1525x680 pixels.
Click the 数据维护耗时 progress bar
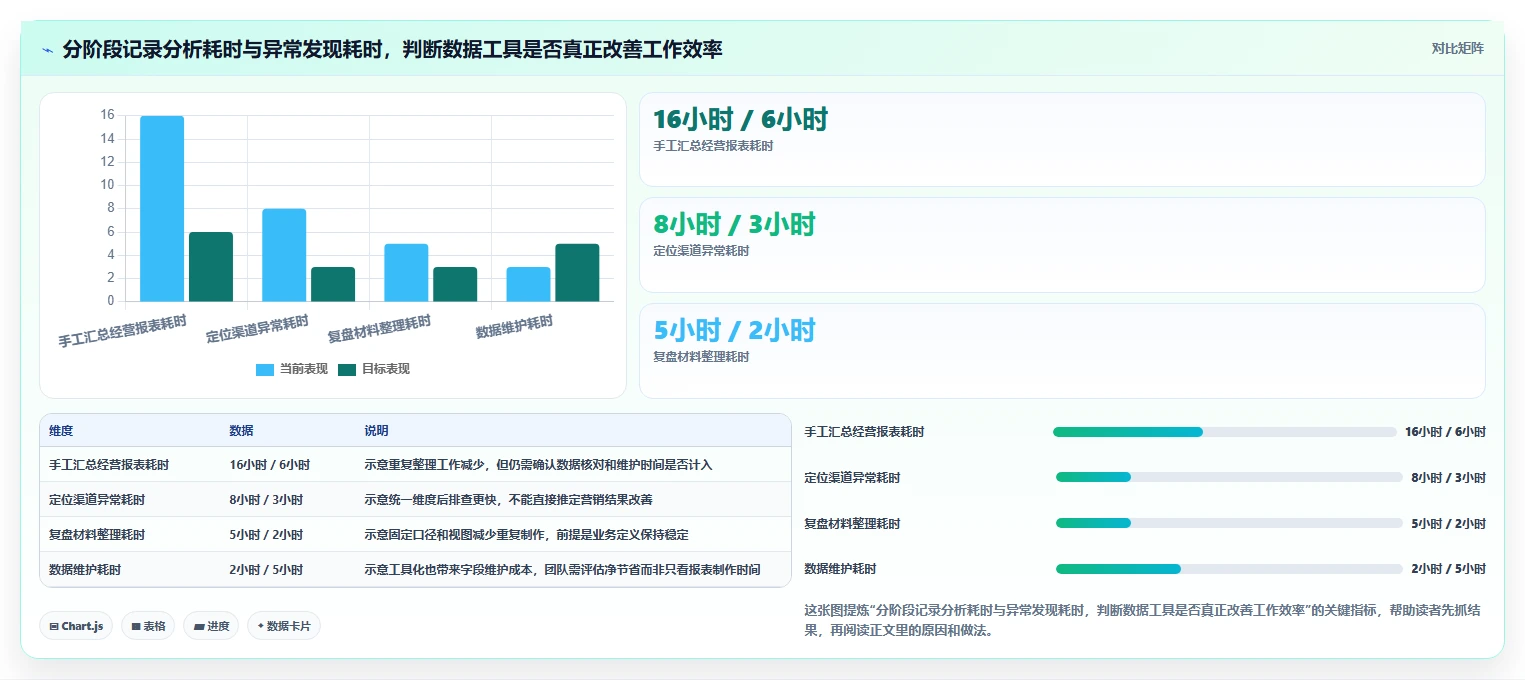(1229, 569)
